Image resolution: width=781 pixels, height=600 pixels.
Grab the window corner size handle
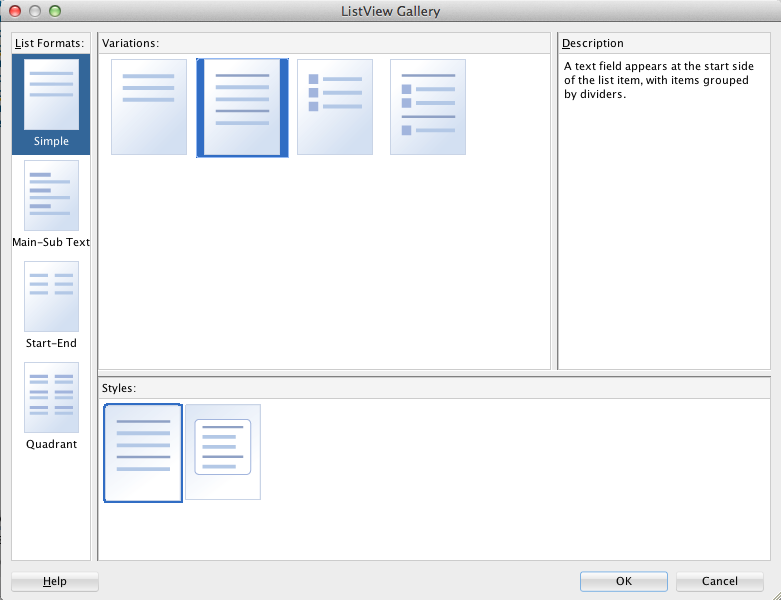[x=776, y=595]
